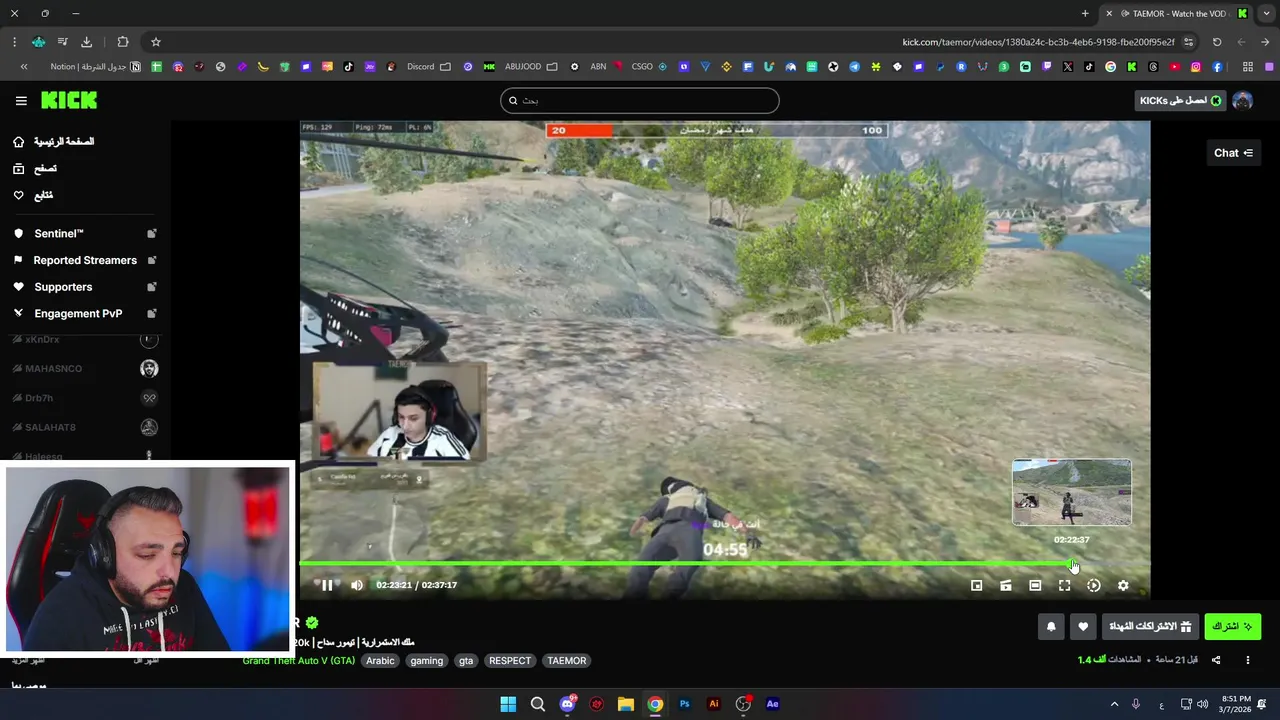Open متابع following in sidebar

coord(34,196)
